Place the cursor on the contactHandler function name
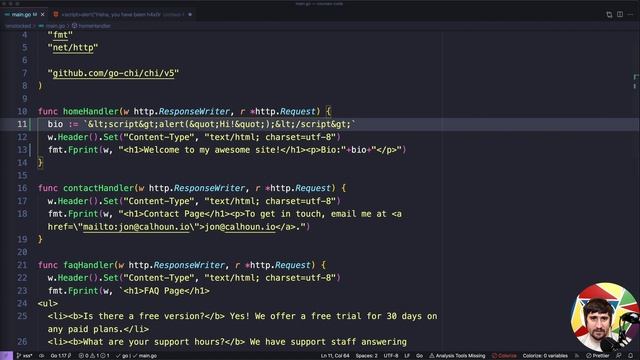The image size is (640, 360). pyautogui.click(x=98, y=188)
